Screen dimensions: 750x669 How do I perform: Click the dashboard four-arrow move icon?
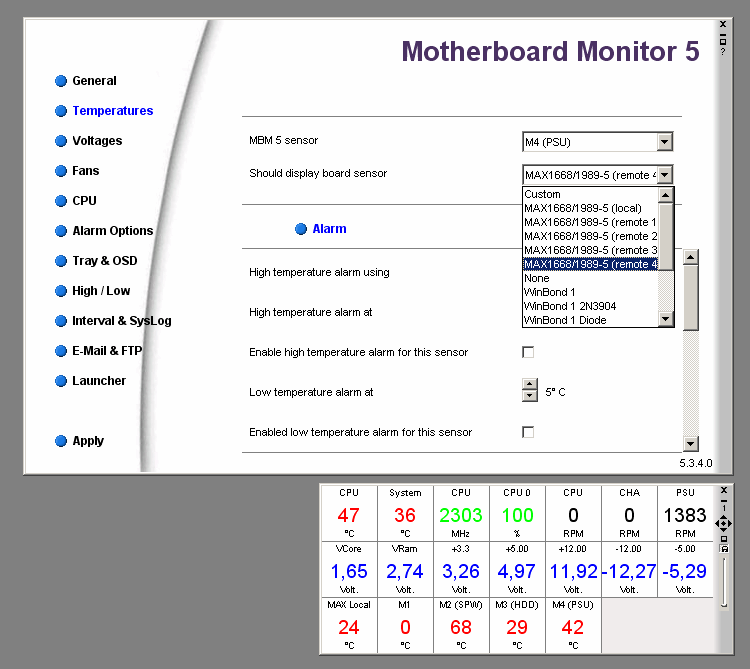[x=724, y=523]
